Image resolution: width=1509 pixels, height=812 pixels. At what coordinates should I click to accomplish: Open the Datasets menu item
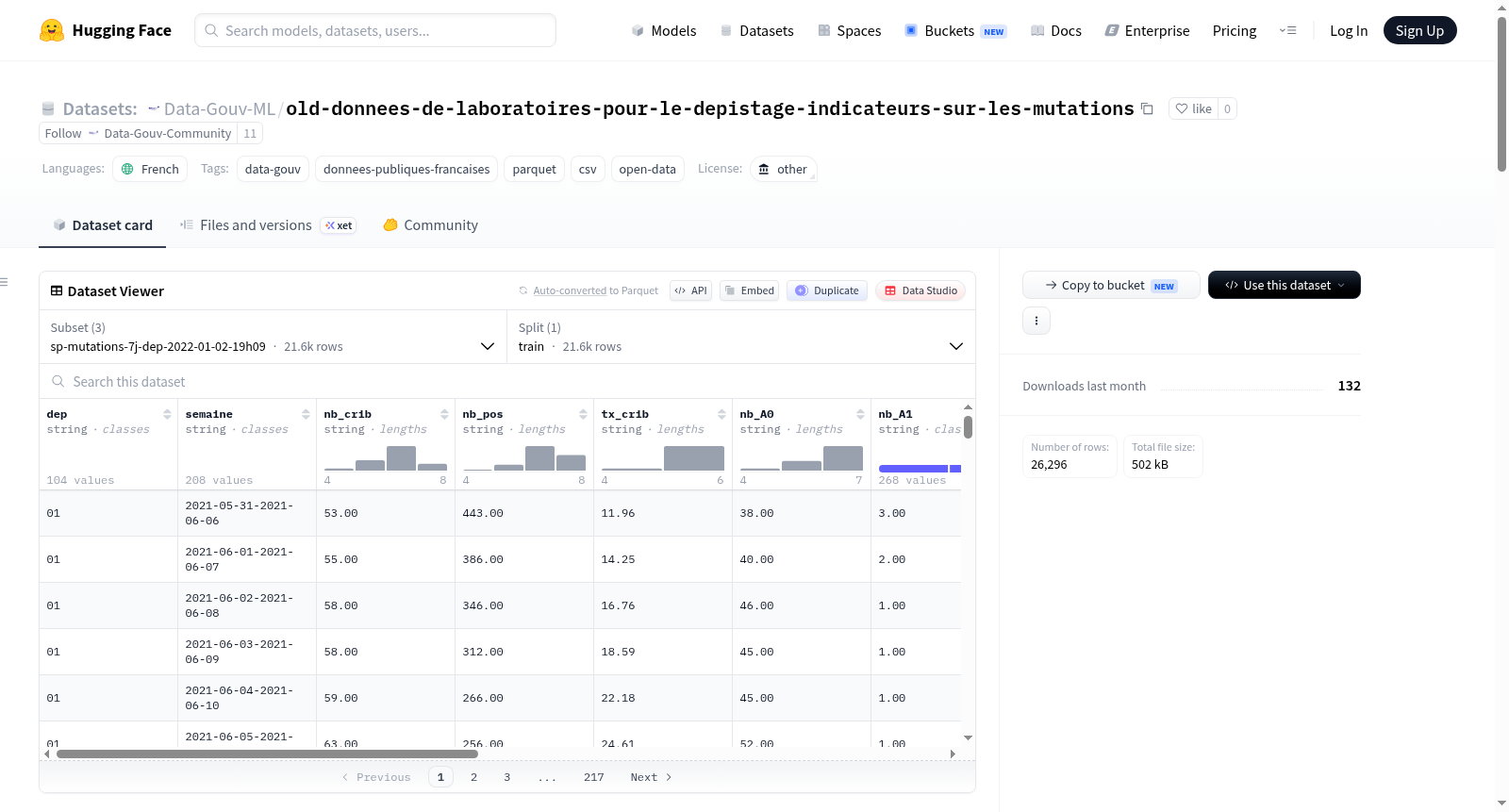[x=756, y=30]
